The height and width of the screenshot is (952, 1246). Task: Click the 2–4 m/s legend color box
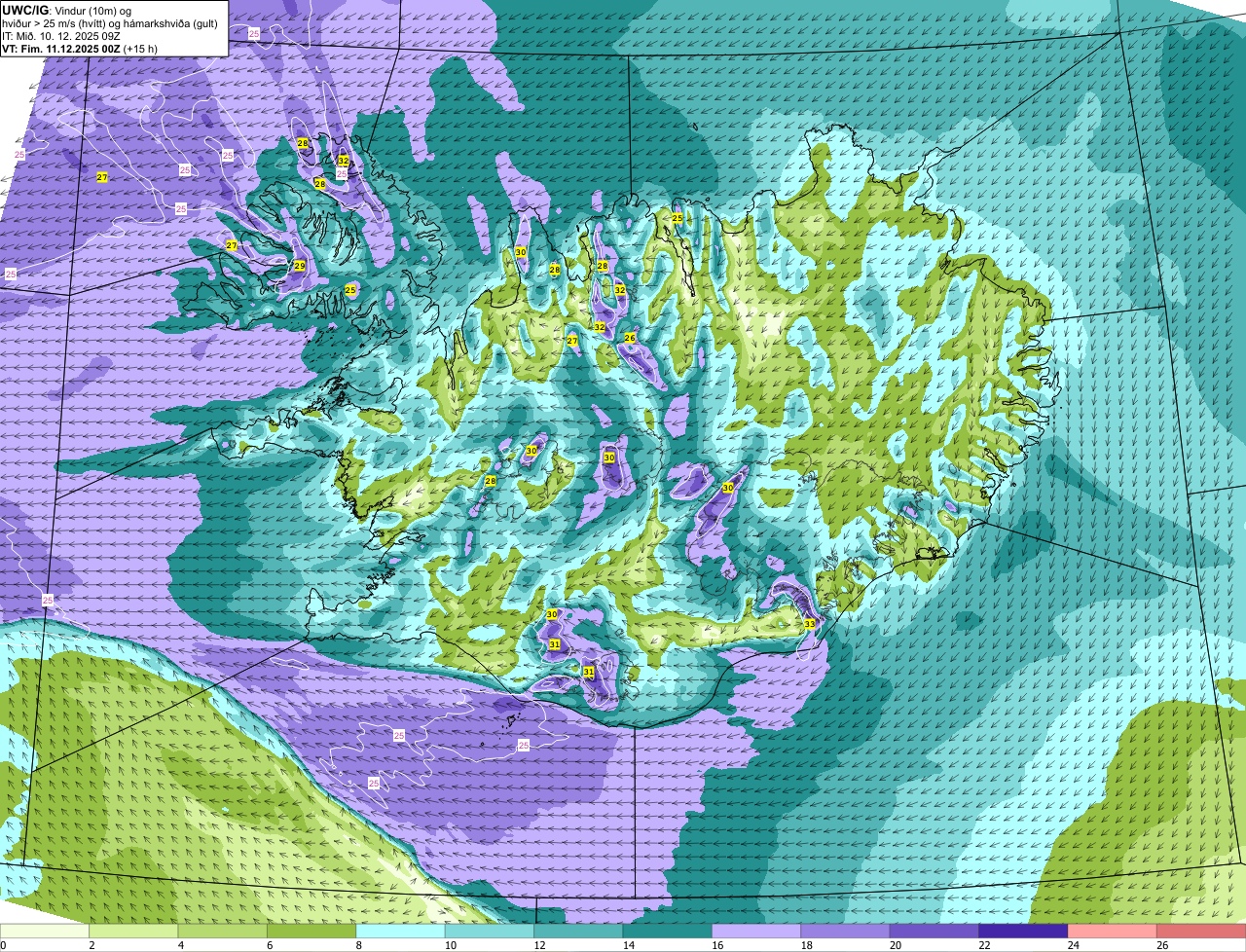(x=133, y=931)
